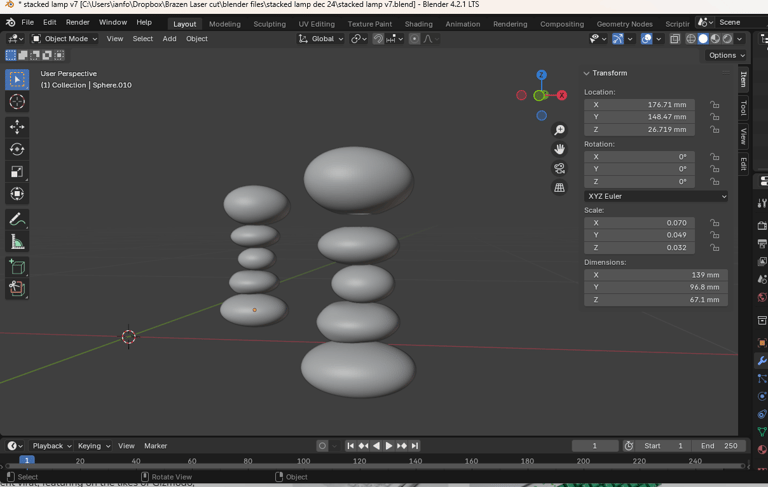Screen dimensions: 768x487
Task: Toggle show gizmos button
Action: (x=618, y=39)
